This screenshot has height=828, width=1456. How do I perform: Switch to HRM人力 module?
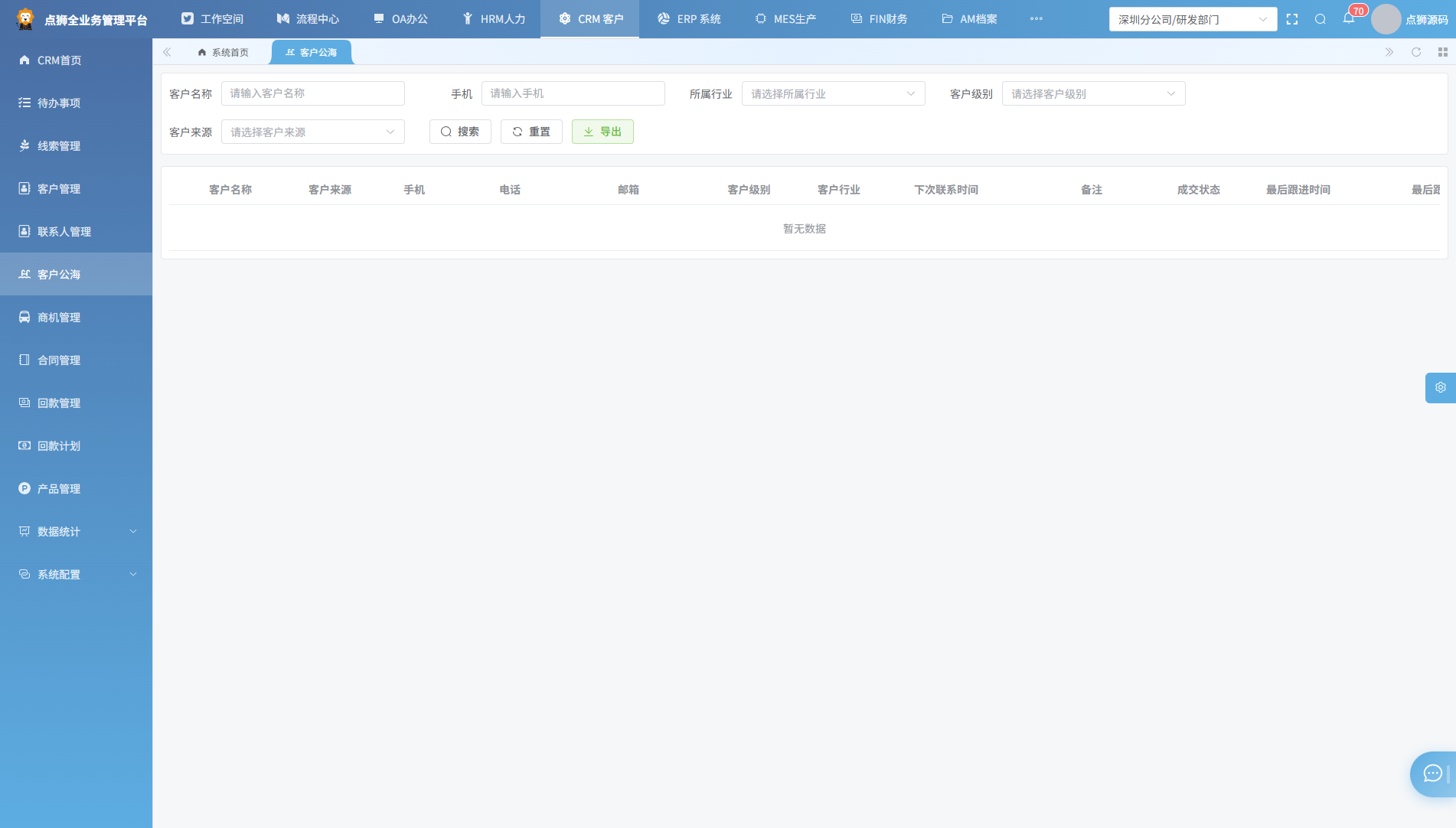click(x=494, y=19)
